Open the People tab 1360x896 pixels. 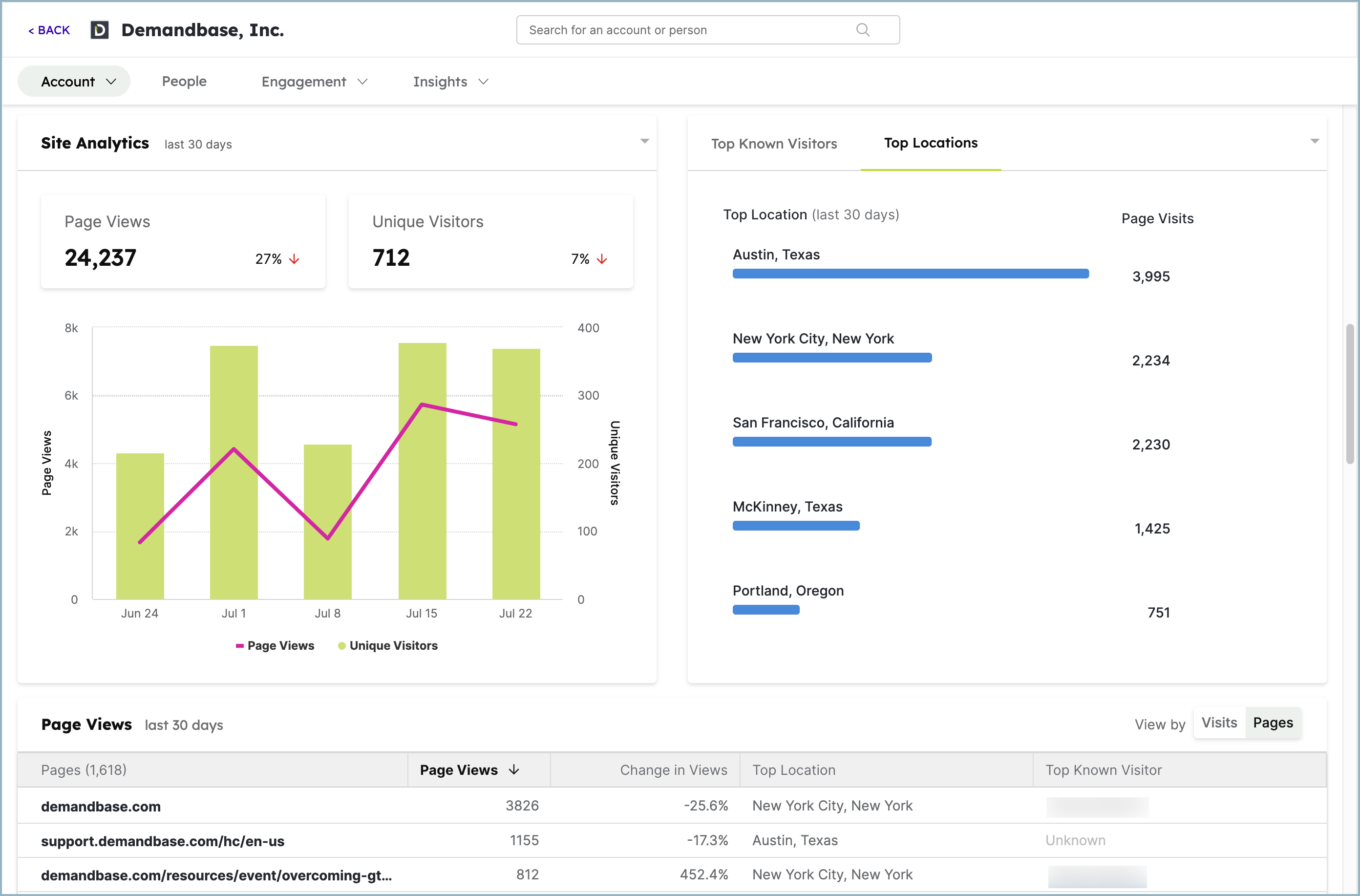(x=184, y=81)
